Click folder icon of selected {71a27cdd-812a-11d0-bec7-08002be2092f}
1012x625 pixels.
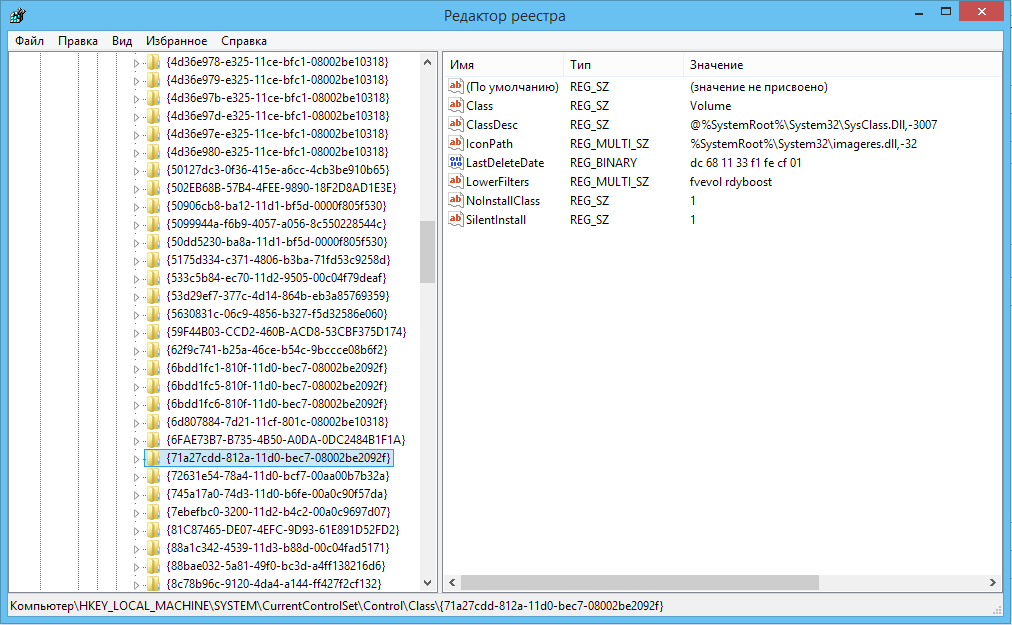(x=153, y=458)
